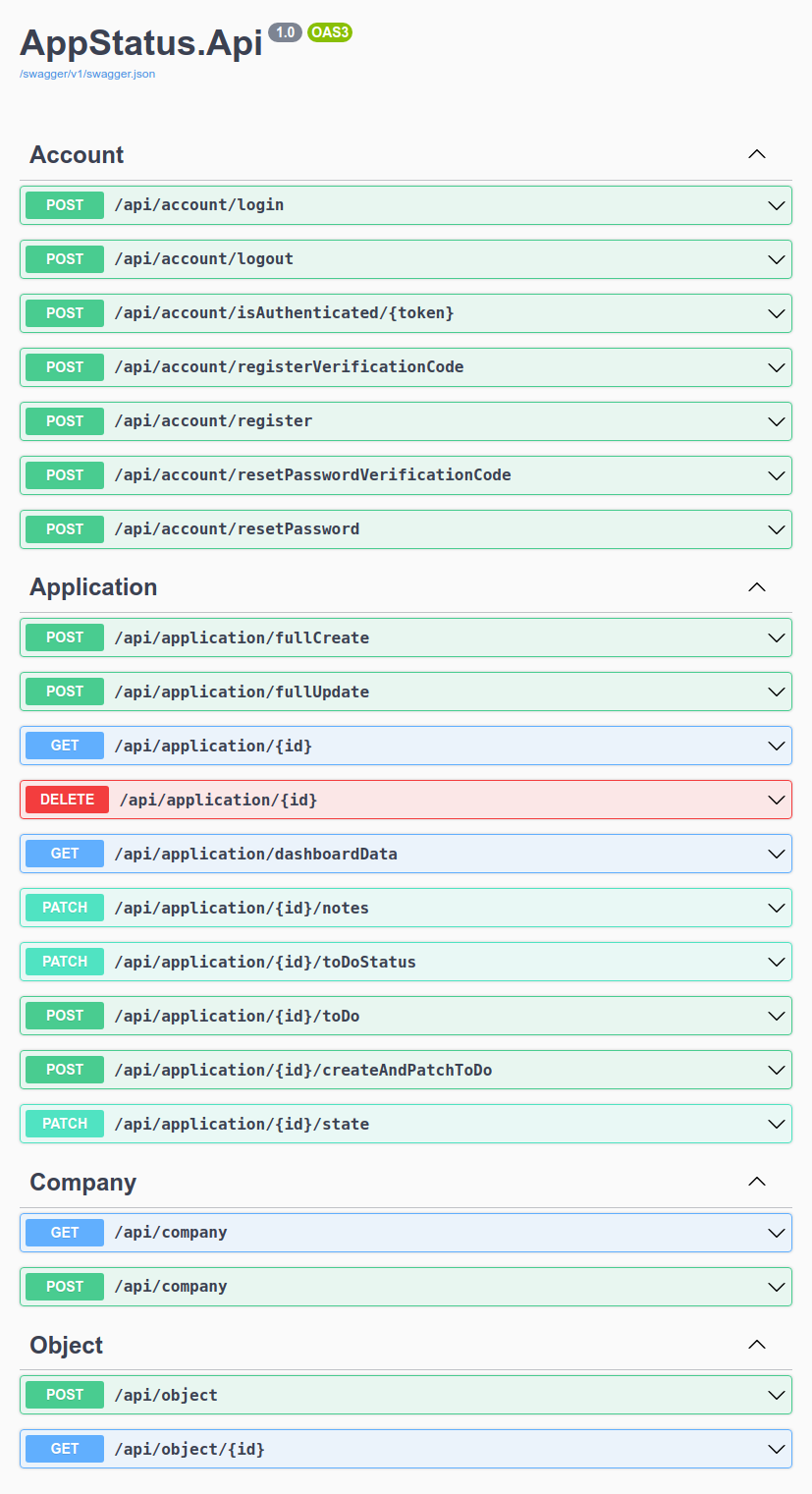Click path text /api/account/isAuthenticated/{token}

284,313
